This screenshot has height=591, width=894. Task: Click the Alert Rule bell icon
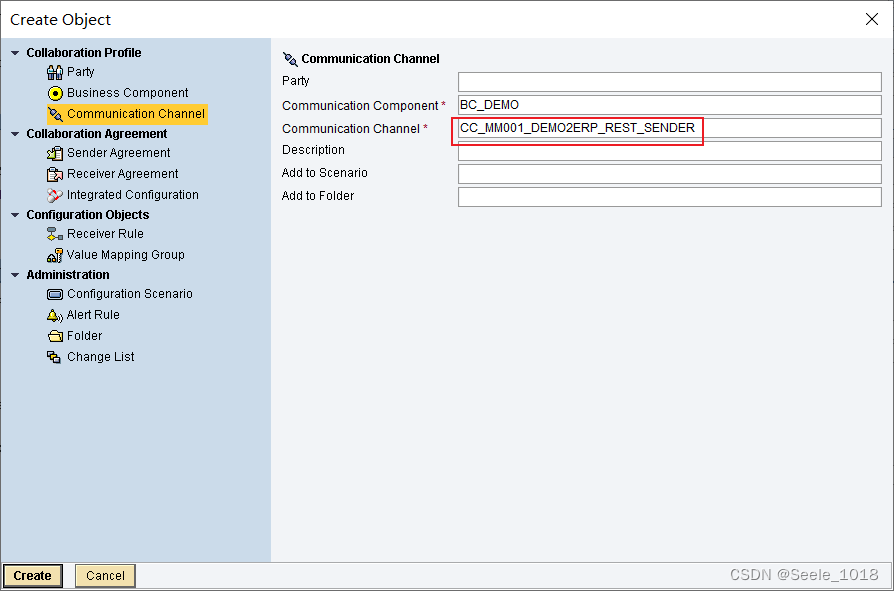(55, 315)
